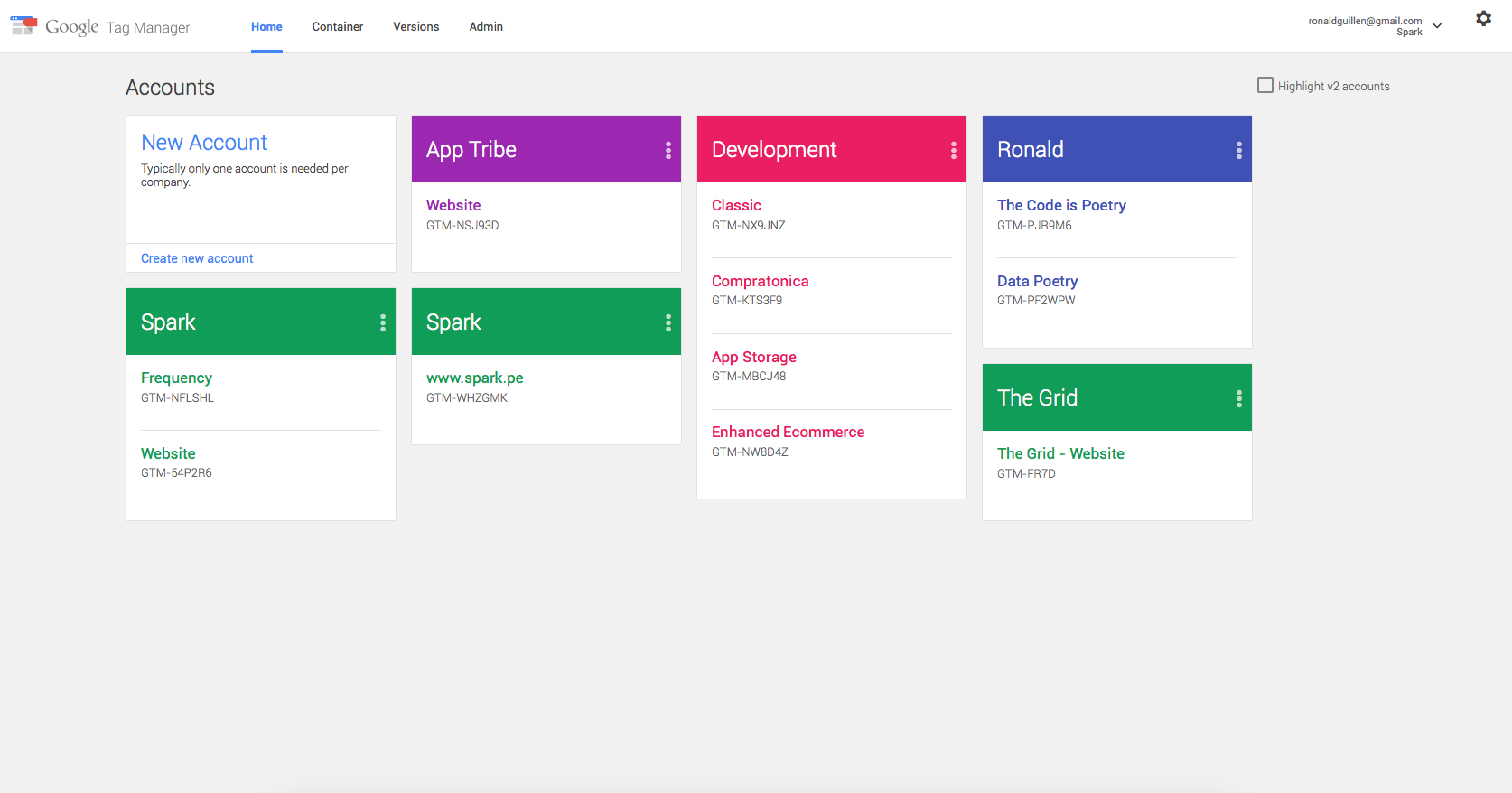Go to the Container tab

coord(338,27)
